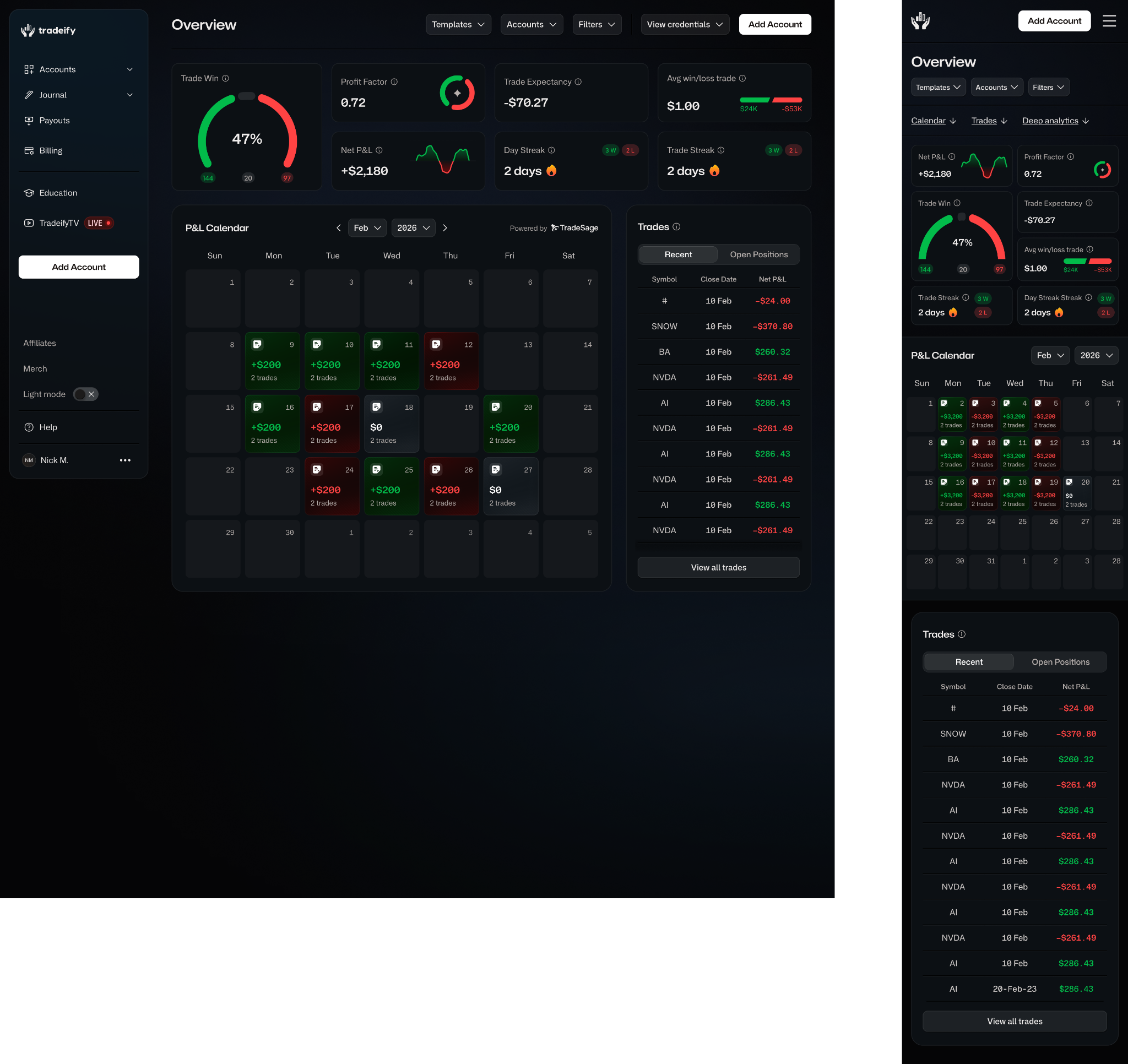Image resolution: width=1128 pixels, height=1064 pixels.
Task: Open the 2026 year dropdown in desktop calendar
Action: click(413, 228)
